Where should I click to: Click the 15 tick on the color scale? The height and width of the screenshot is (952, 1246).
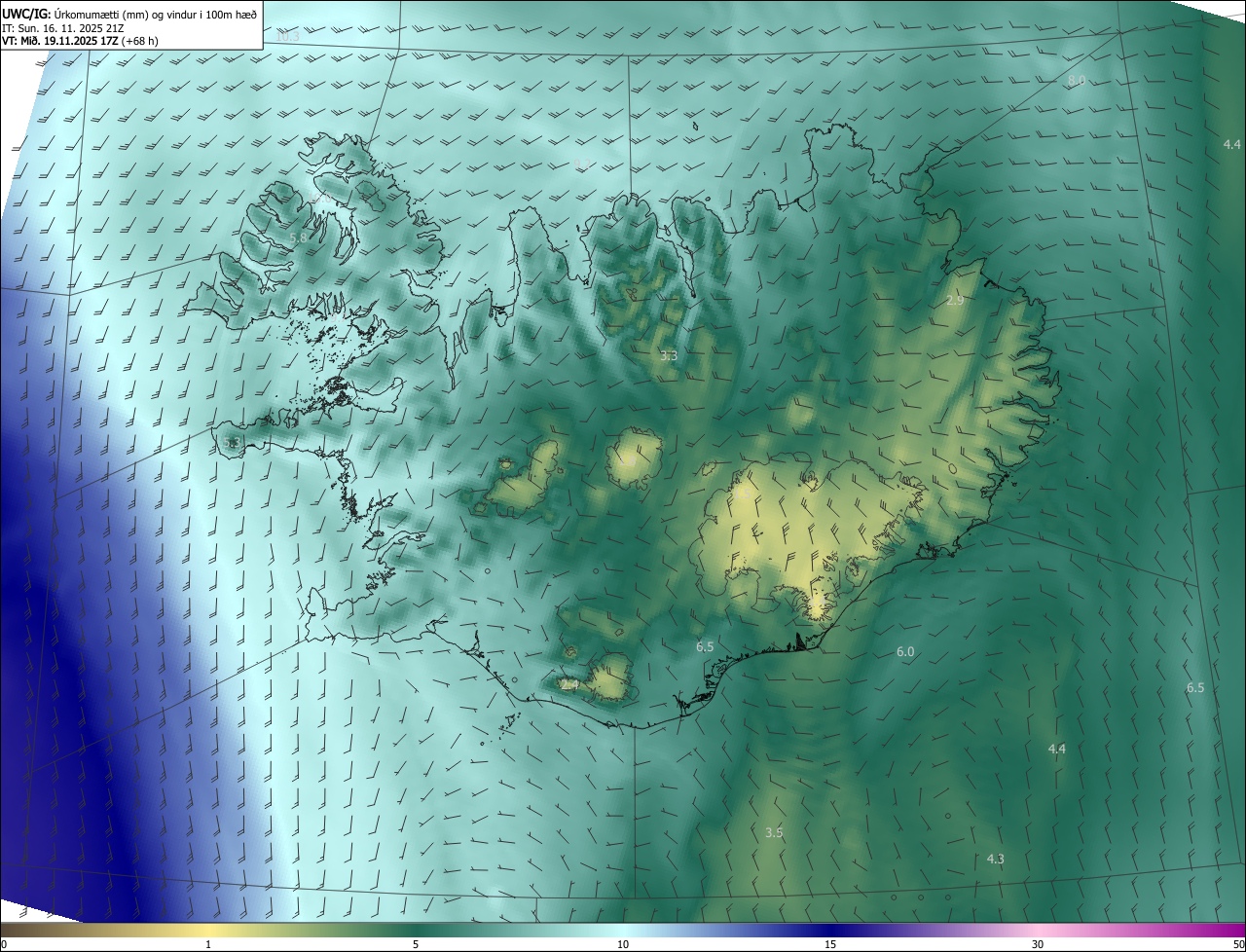point(830,944)
